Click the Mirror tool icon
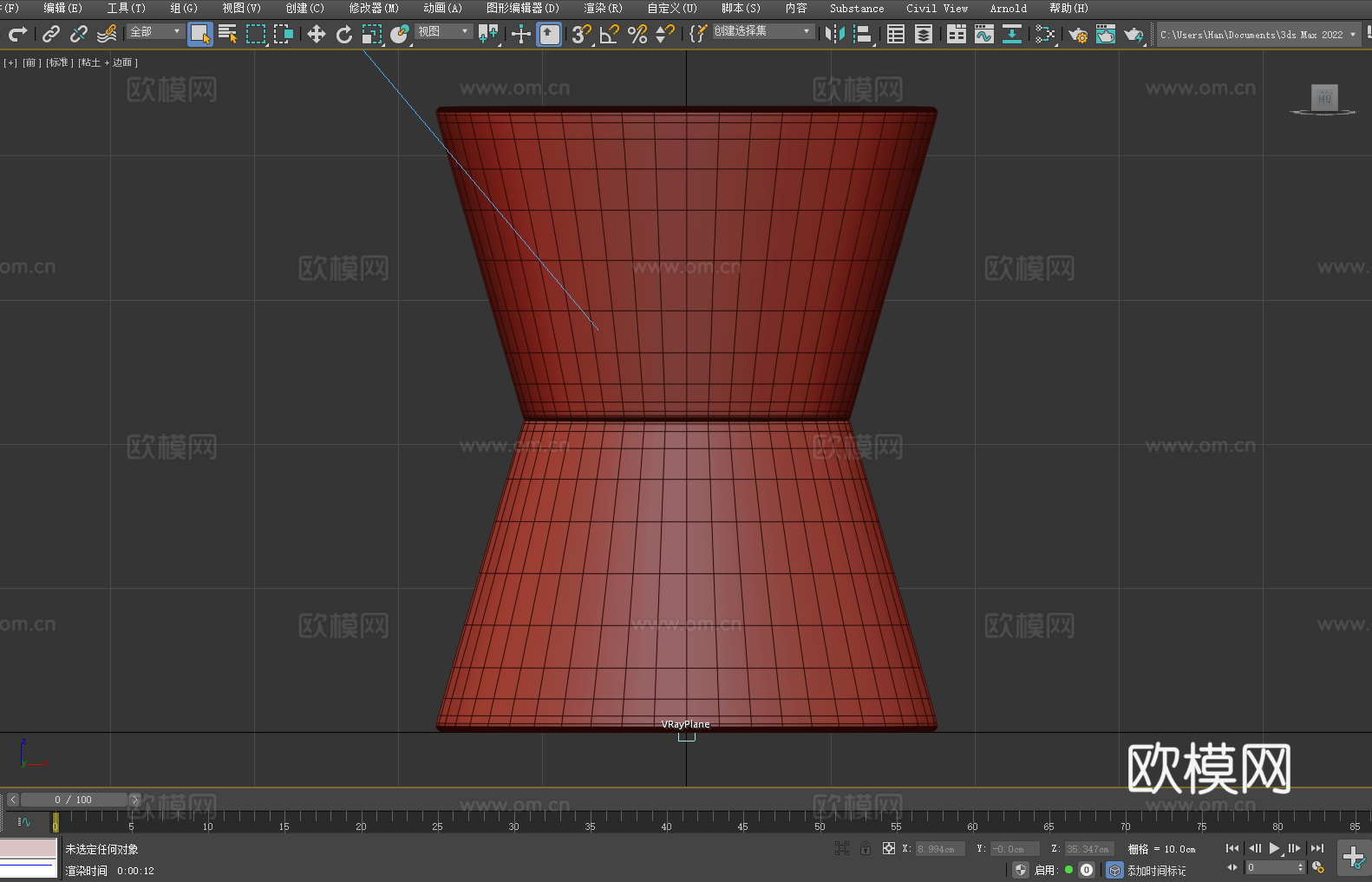The width and height of the screenshot is (1372, 882). (835, 34)
